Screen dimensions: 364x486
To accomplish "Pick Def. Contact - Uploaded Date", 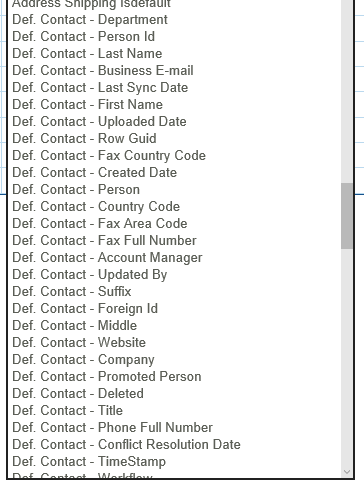I will tap(174, 122).
